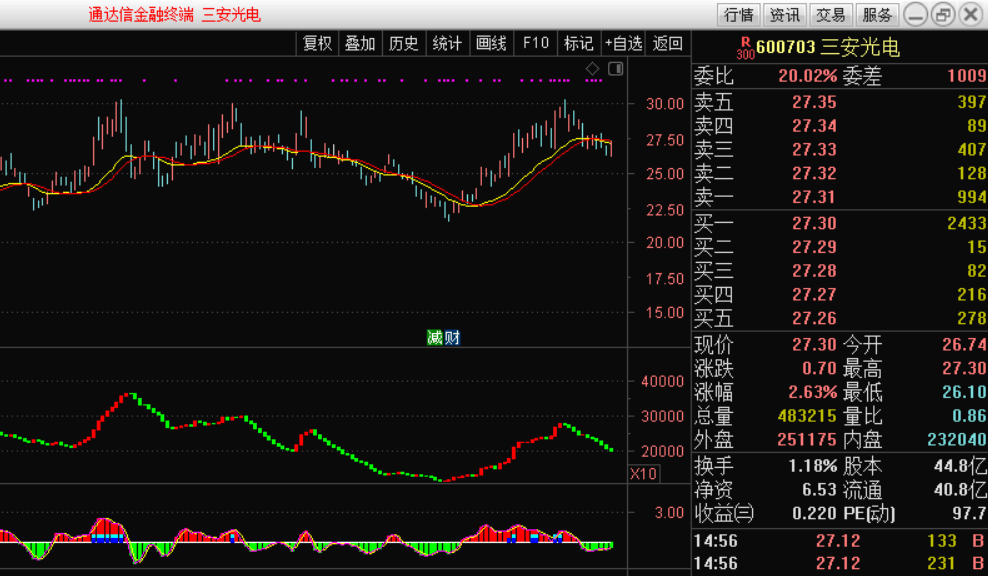Open 历史 history data
This screenshot has height=576, width=988.
(404, 43)
